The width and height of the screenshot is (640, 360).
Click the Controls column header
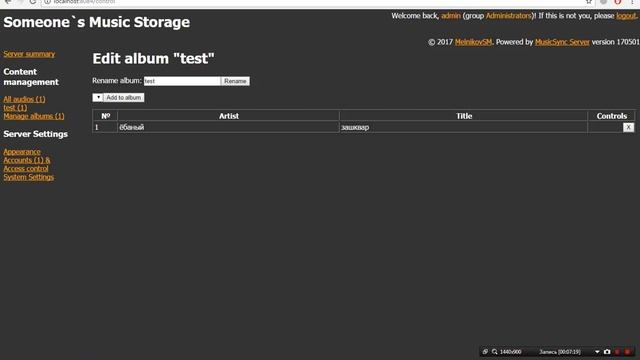pyautogui.click(x=611, y=116)
